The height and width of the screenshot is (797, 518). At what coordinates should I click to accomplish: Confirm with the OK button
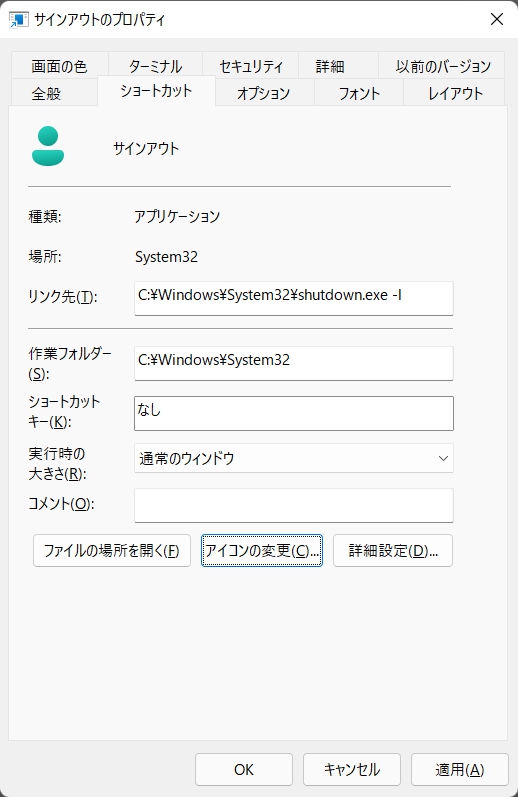click(244, 770)
